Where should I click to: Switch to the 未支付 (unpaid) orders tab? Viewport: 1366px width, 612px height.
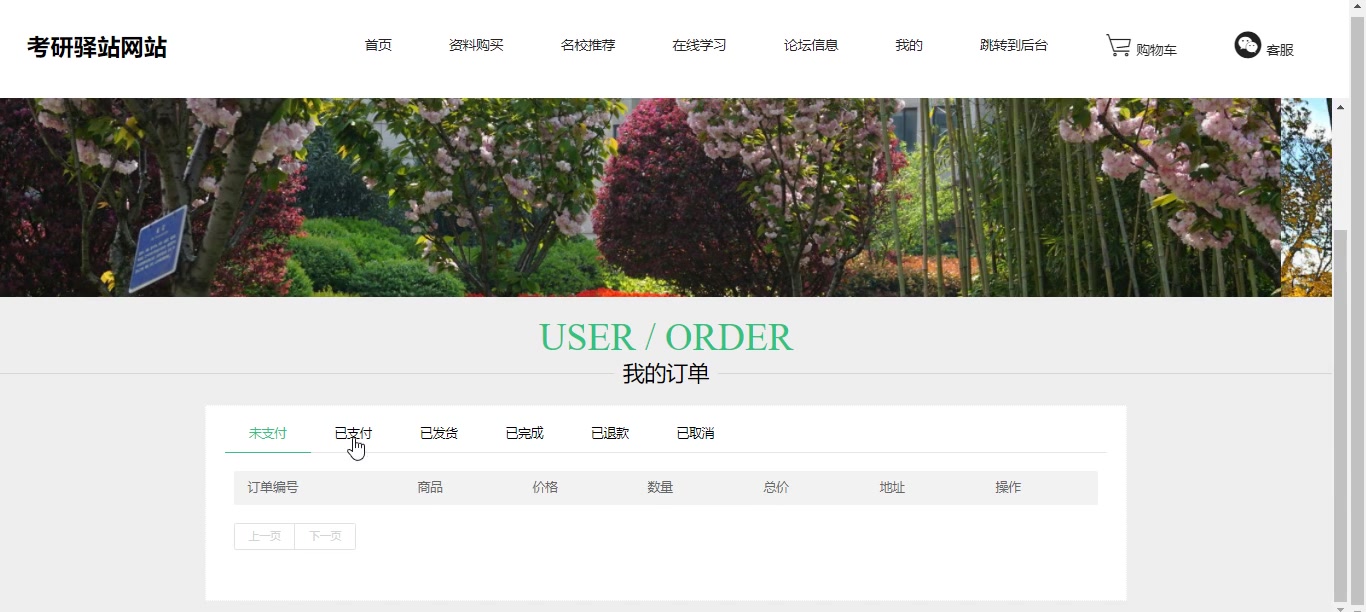267,433
